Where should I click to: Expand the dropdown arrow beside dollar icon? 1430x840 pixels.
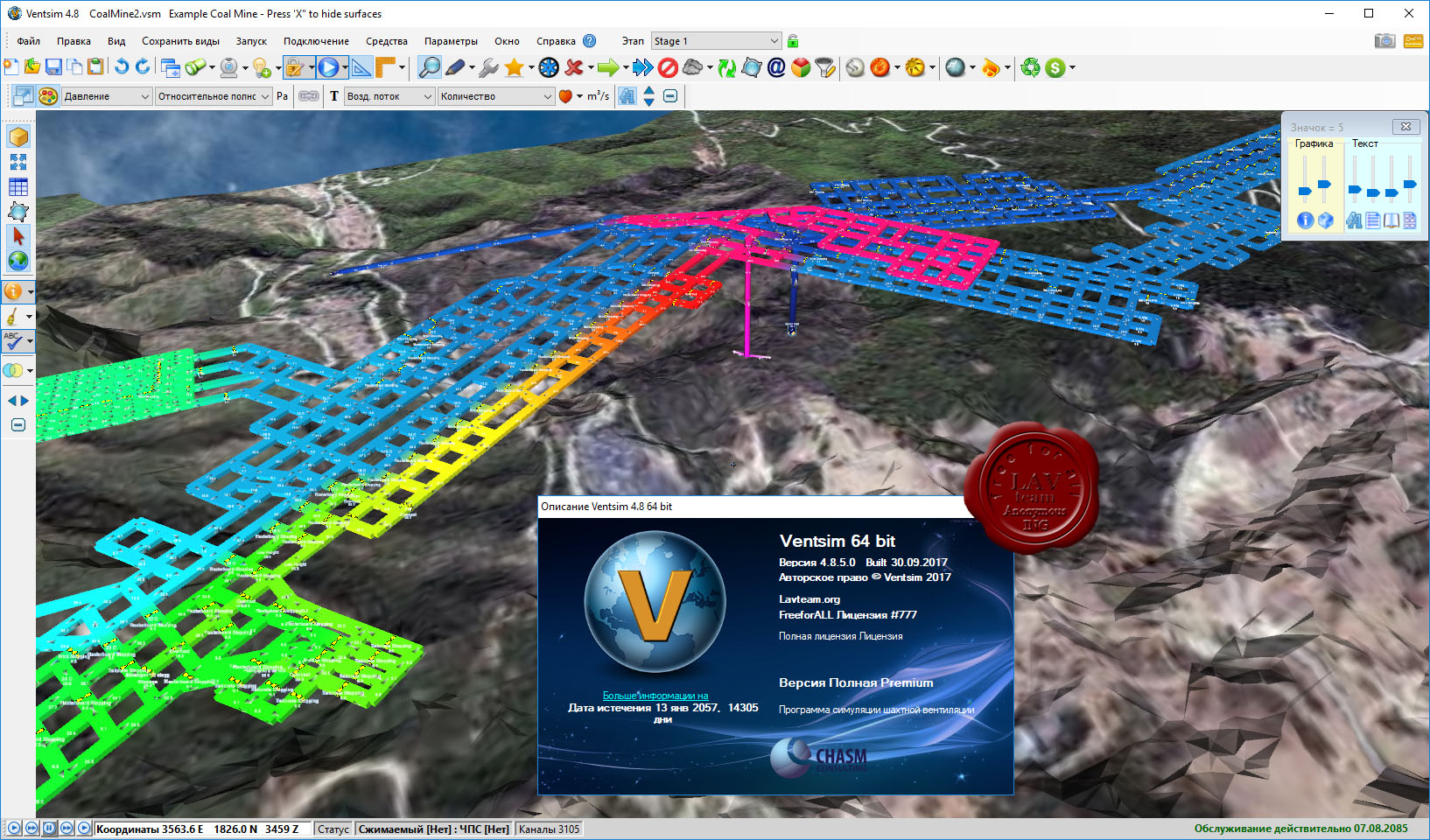(1071, 67)
